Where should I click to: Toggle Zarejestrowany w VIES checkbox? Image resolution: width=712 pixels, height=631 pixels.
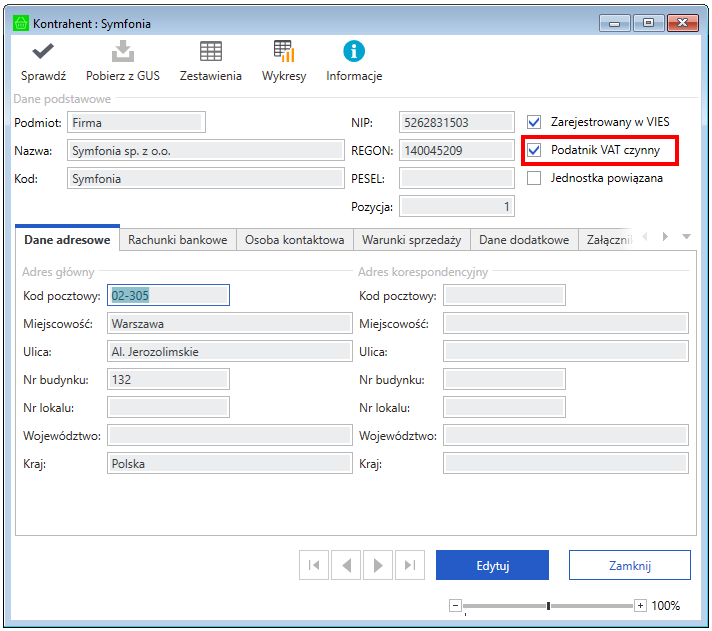(x=534, y=122)
